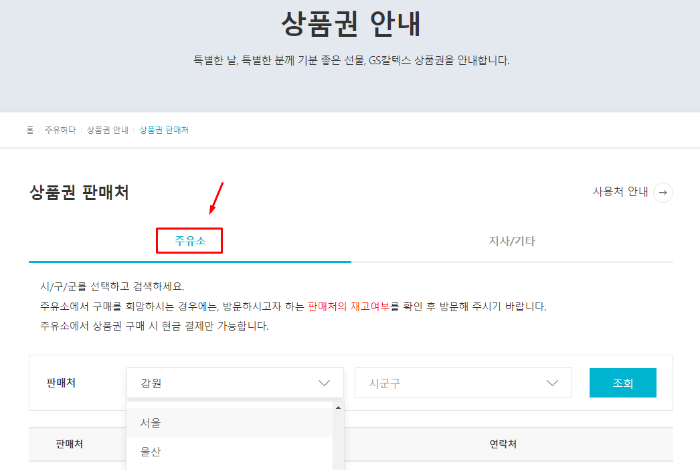Screen dimensions: 700x470
Task: Open 주유하다 breadcrumb link
Action: click(x=60, y=130)
